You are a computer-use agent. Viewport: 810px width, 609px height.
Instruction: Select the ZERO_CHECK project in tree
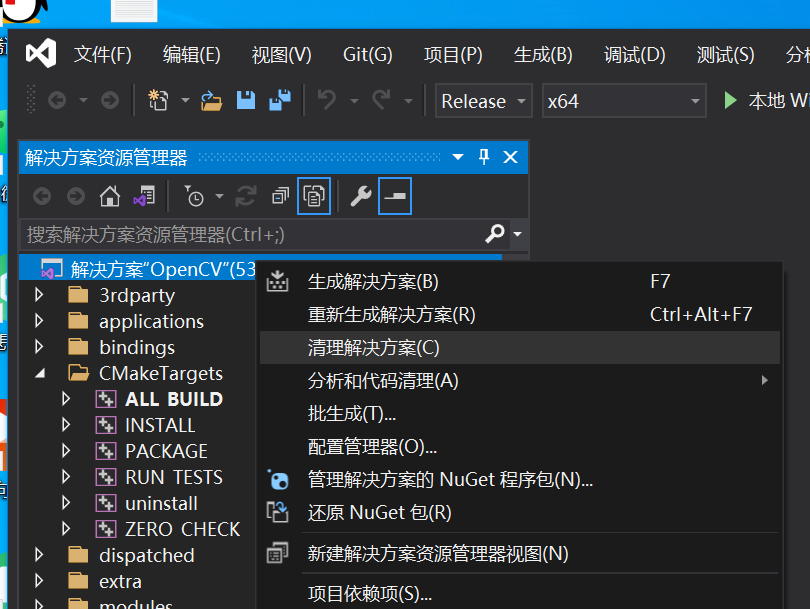[182, 529]
